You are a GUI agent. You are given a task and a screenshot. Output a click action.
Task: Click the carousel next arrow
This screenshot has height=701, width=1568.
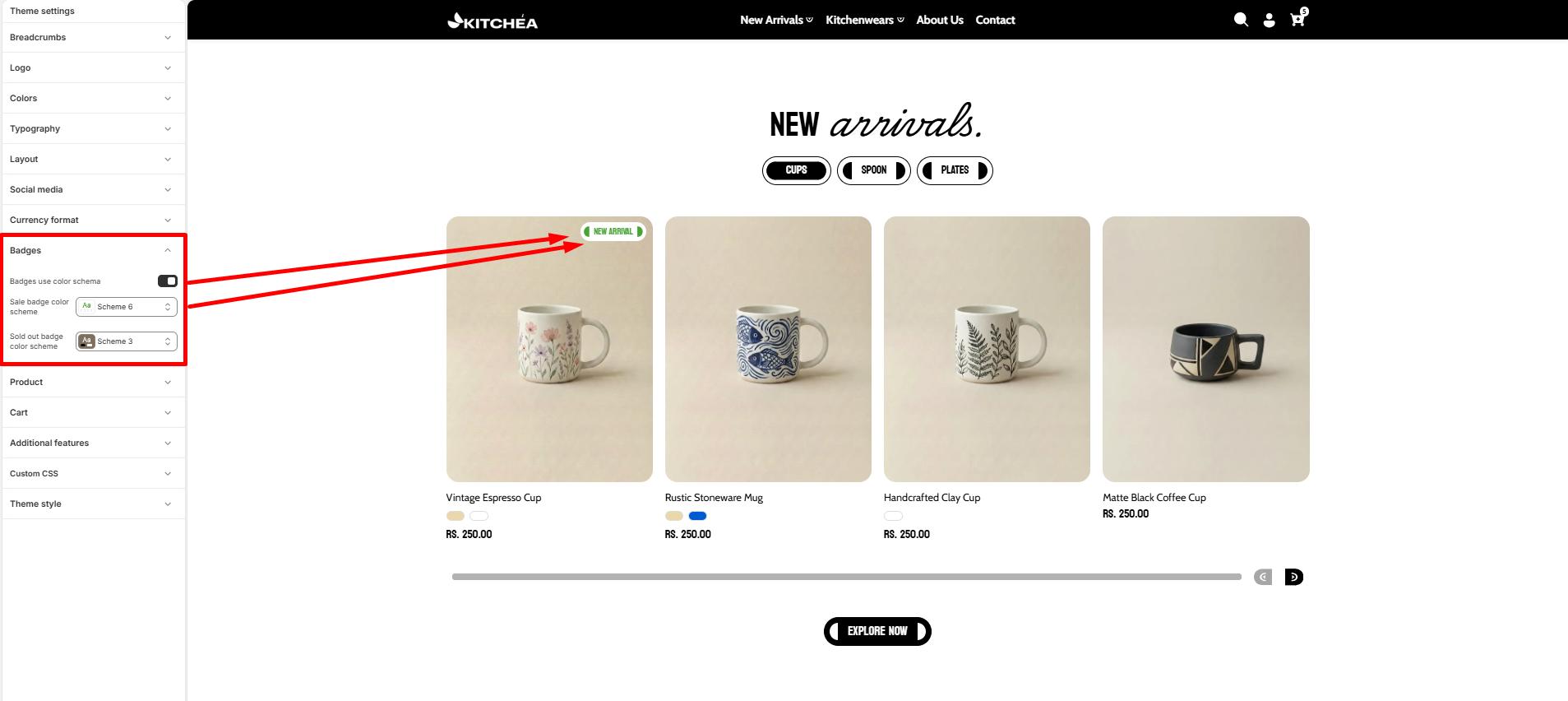click(x=1294, y=577)
